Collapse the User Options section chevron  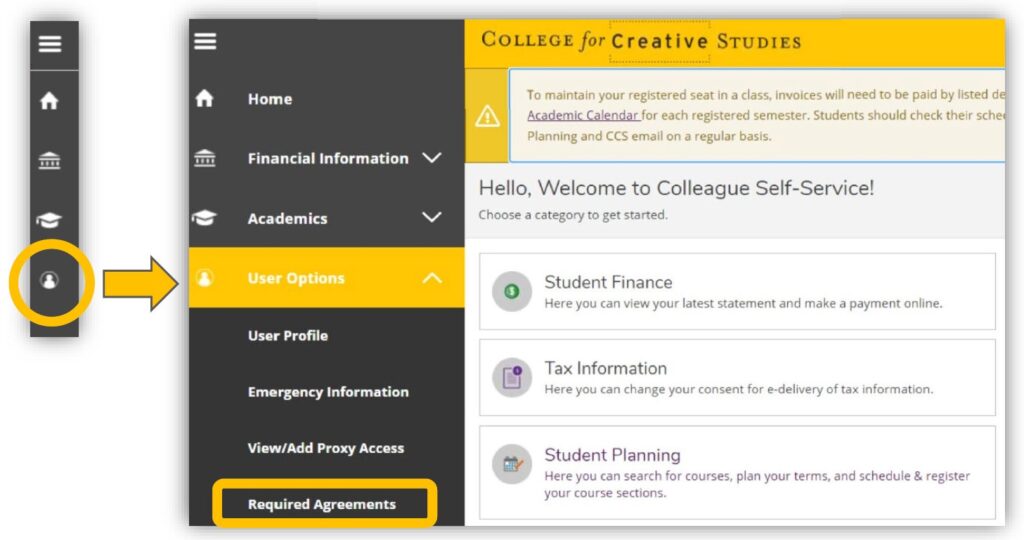click(x=432, y=278)
